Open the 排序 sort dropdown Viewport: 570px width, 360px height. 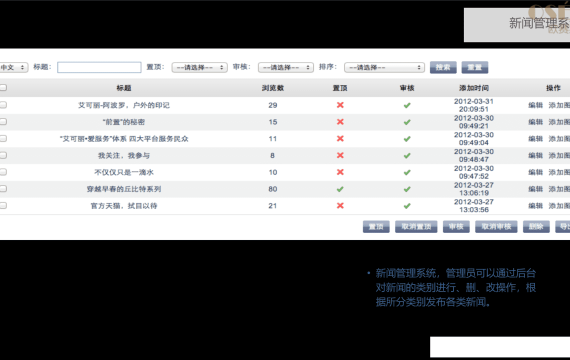384,67
